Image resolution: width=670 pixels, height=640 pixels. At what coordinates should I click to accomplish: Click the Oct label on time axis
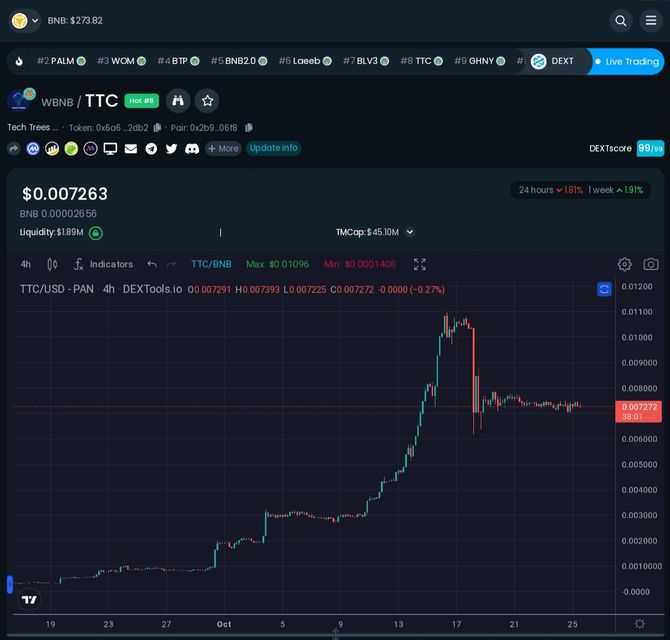pyautogui.click(x=224, y=624)
